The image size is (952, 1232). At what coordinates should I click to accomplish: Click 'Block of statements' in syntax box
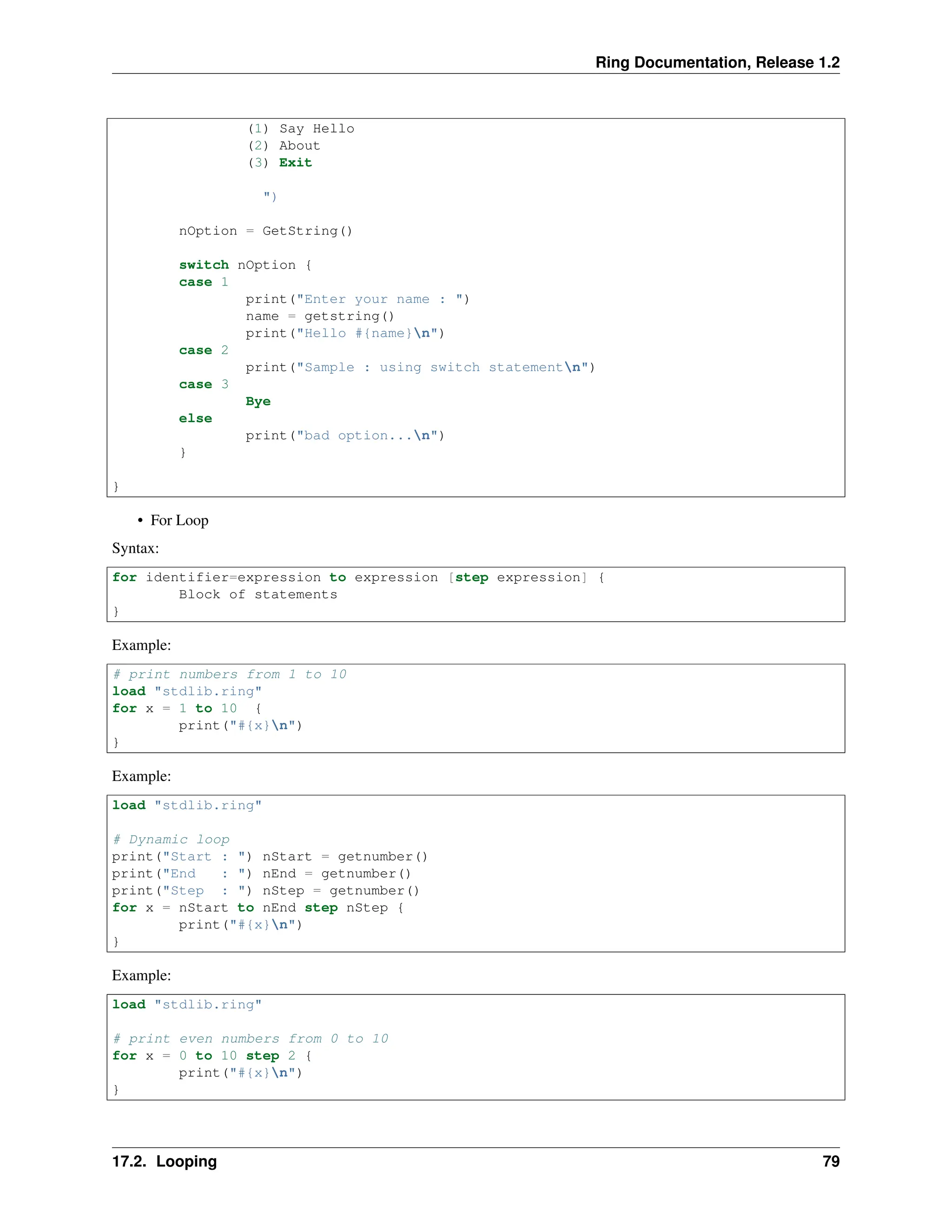pos(258,595)
